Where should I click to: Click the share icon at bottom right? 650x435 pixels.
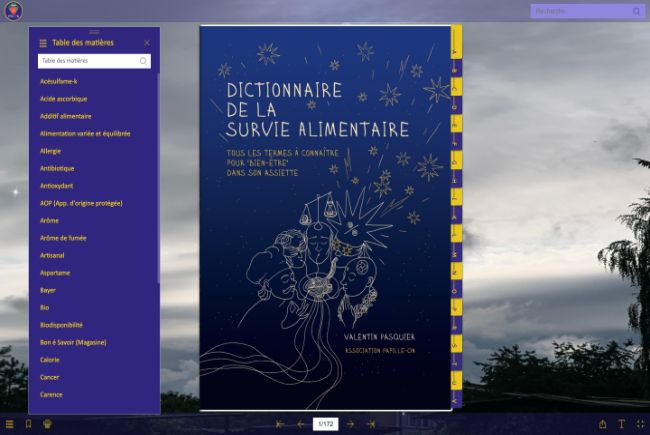(602, 424)
